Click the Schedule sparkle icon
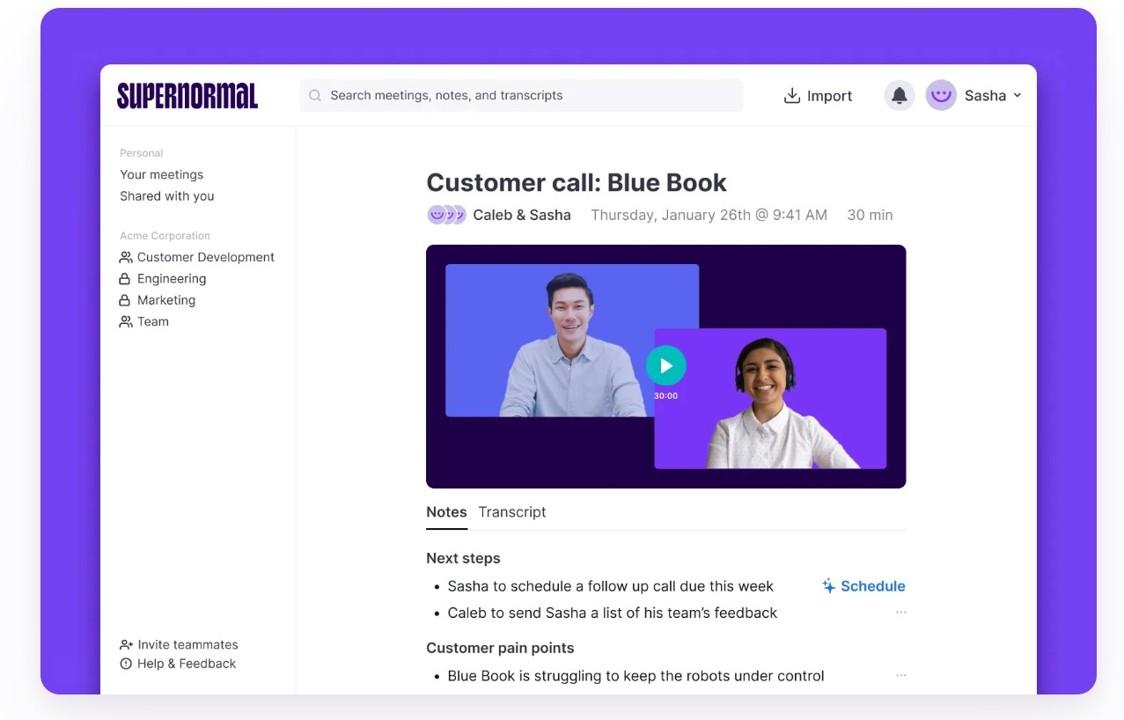Screen dimensions: 1124x720 (829, 586)
